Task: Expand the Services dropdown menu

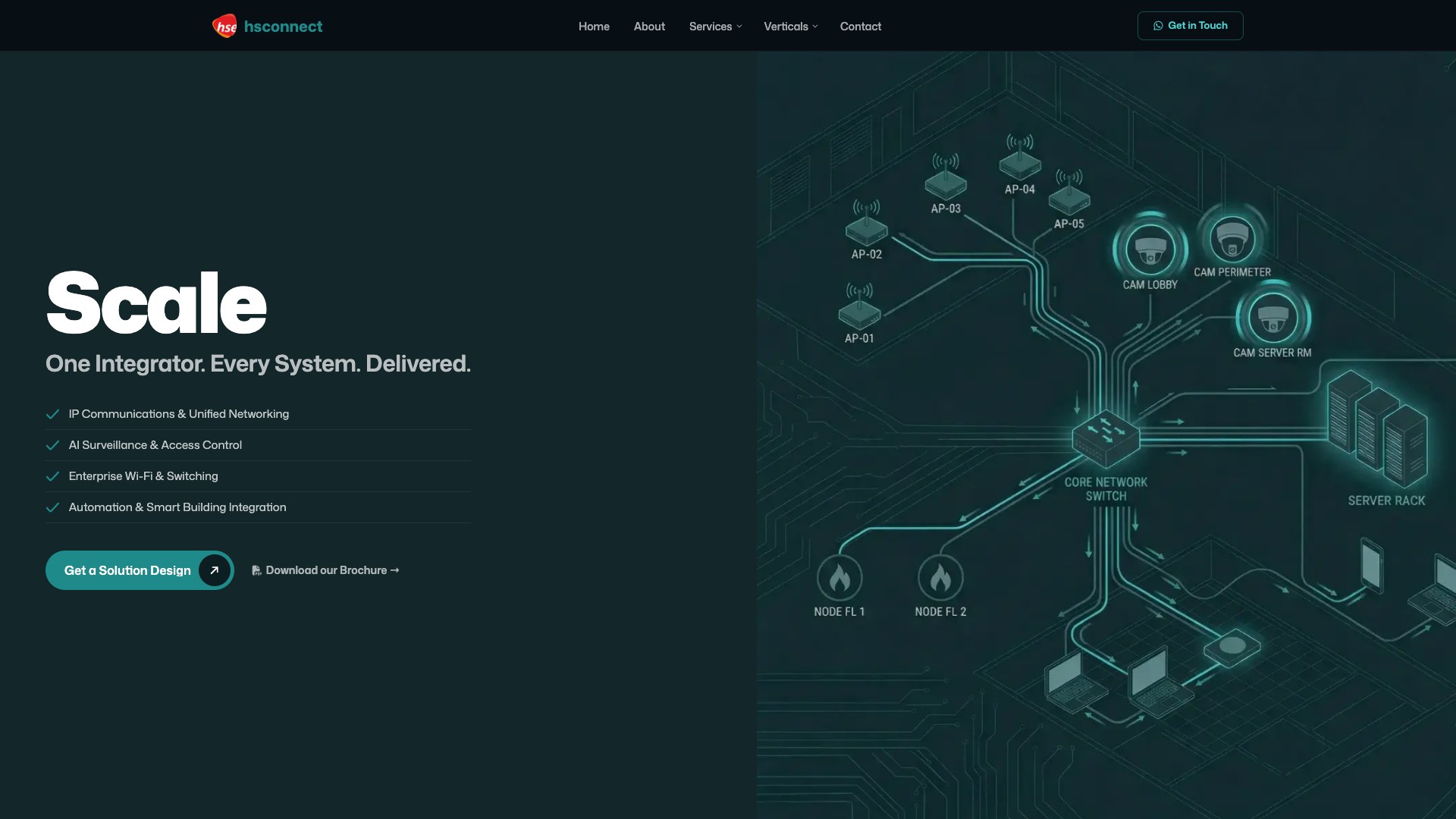Action: [x=715, y=27]
